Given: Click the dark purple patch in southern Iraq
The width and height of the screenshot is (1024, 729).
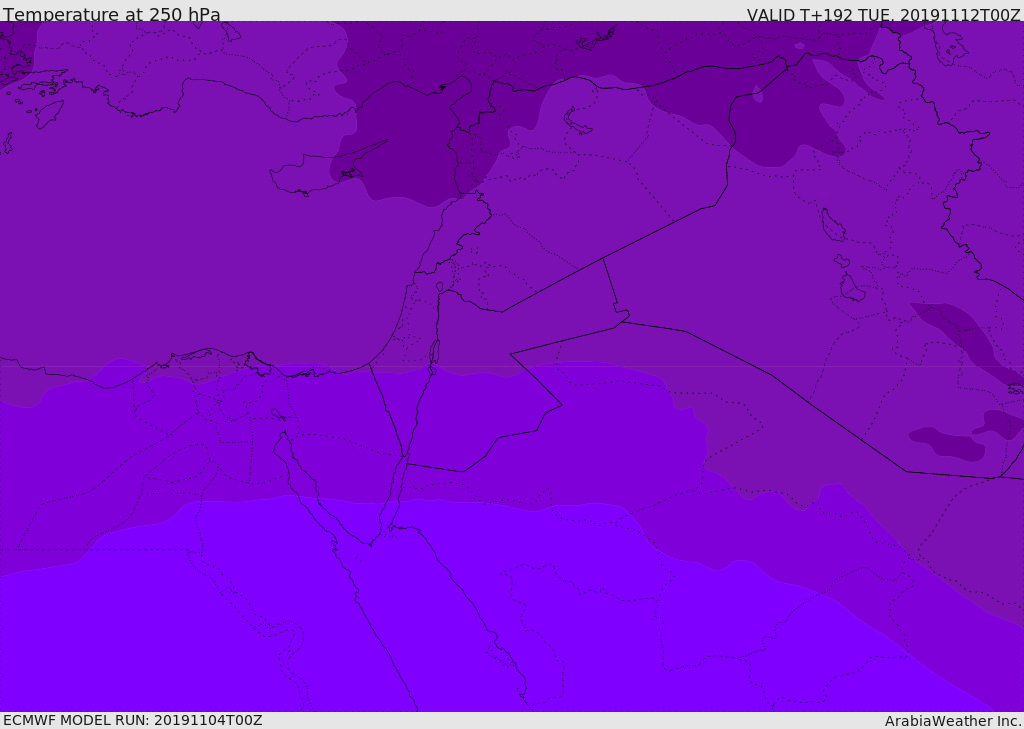Looking at the screenshot, I should (x=945, y=442).
